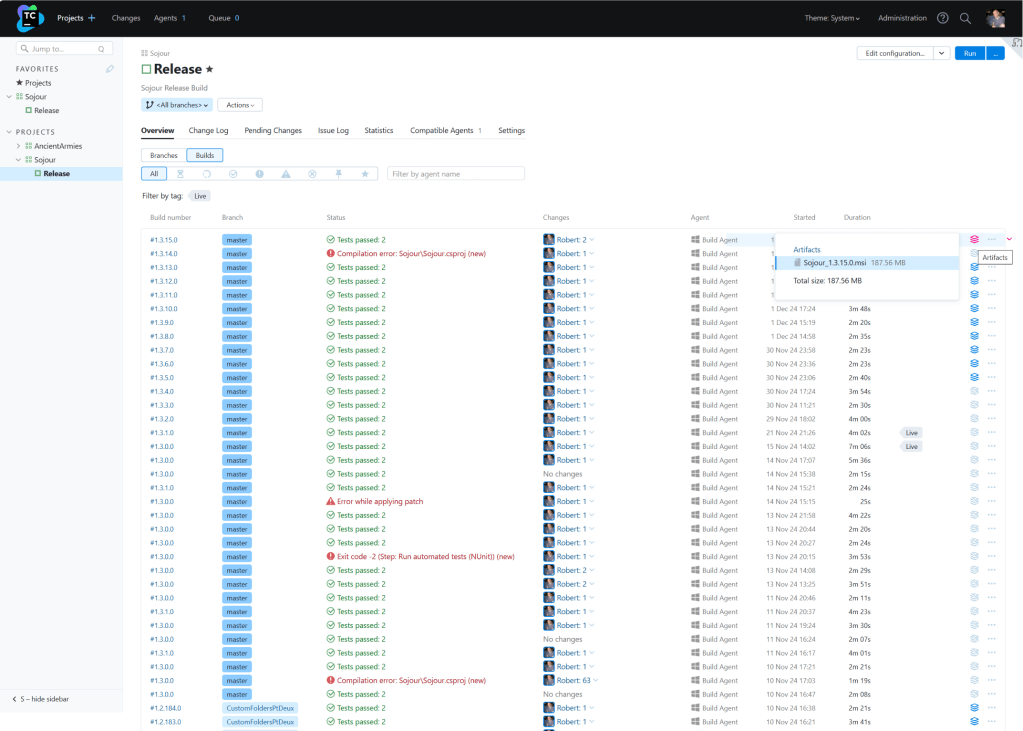Switch the view toggle to Branches
This screenshot has height=731, width=1023.
click(x=163, y=155)
